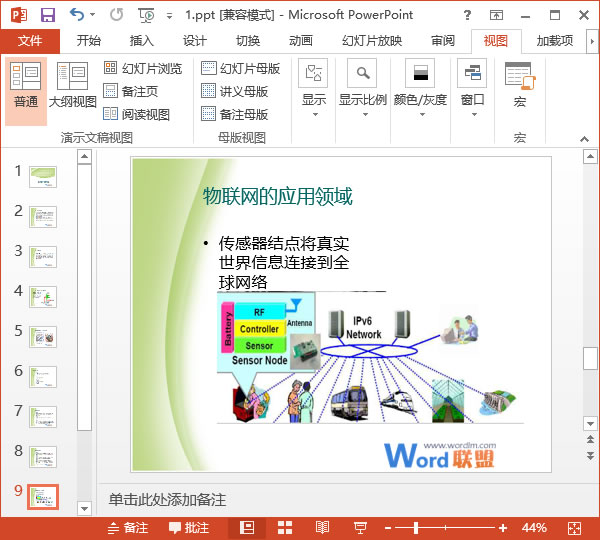Select slide 1 thumbnail
Screen dimensions: 600x540
pyautogui.click(x=43, y=177)
